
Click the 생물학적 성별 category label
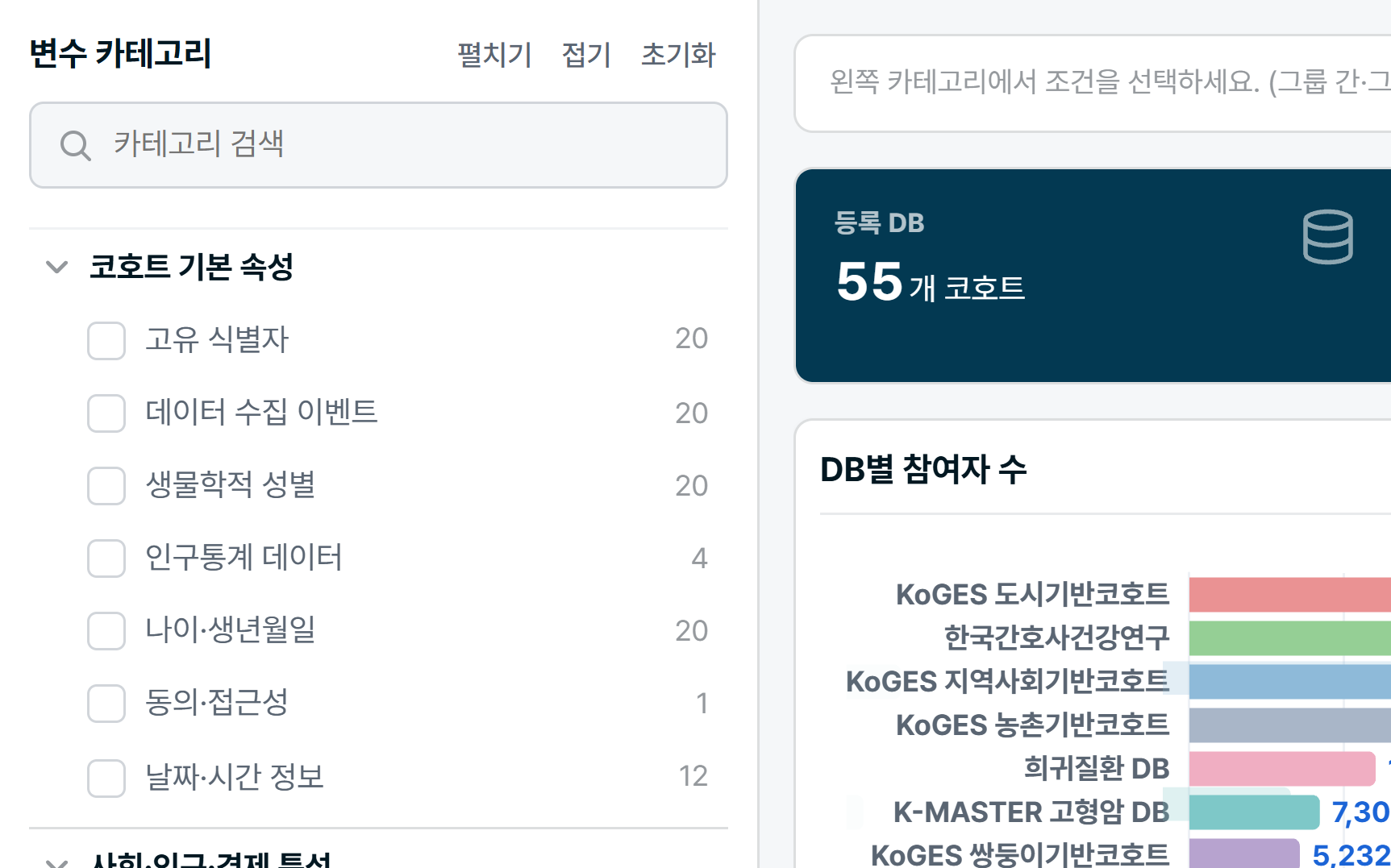(x=230, y=484)
